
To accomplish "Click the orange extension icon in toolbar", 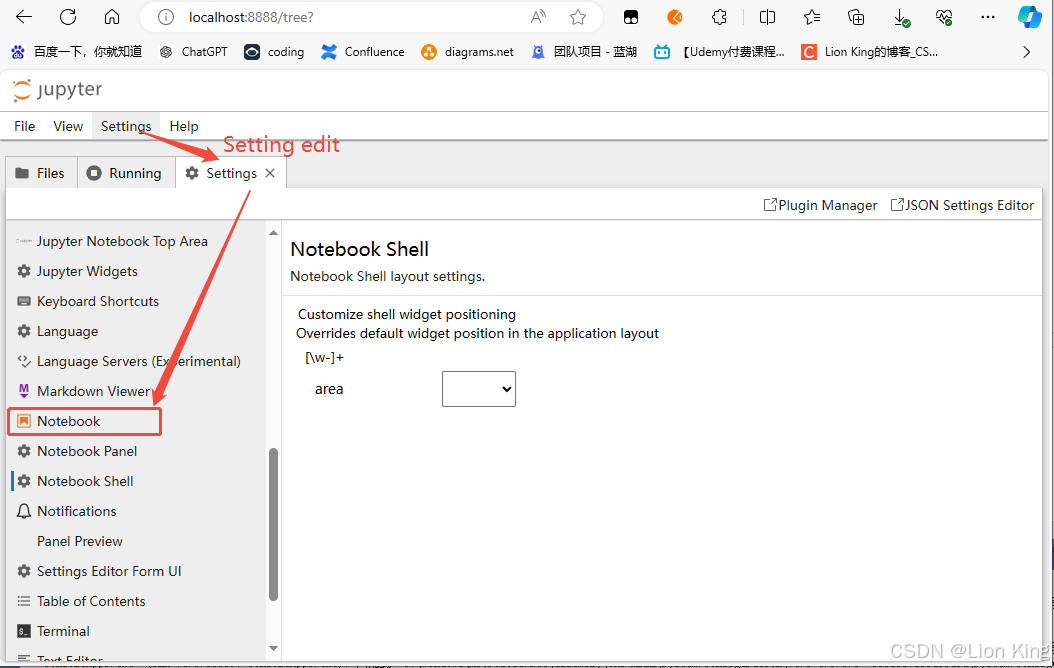I will [675, 17].
